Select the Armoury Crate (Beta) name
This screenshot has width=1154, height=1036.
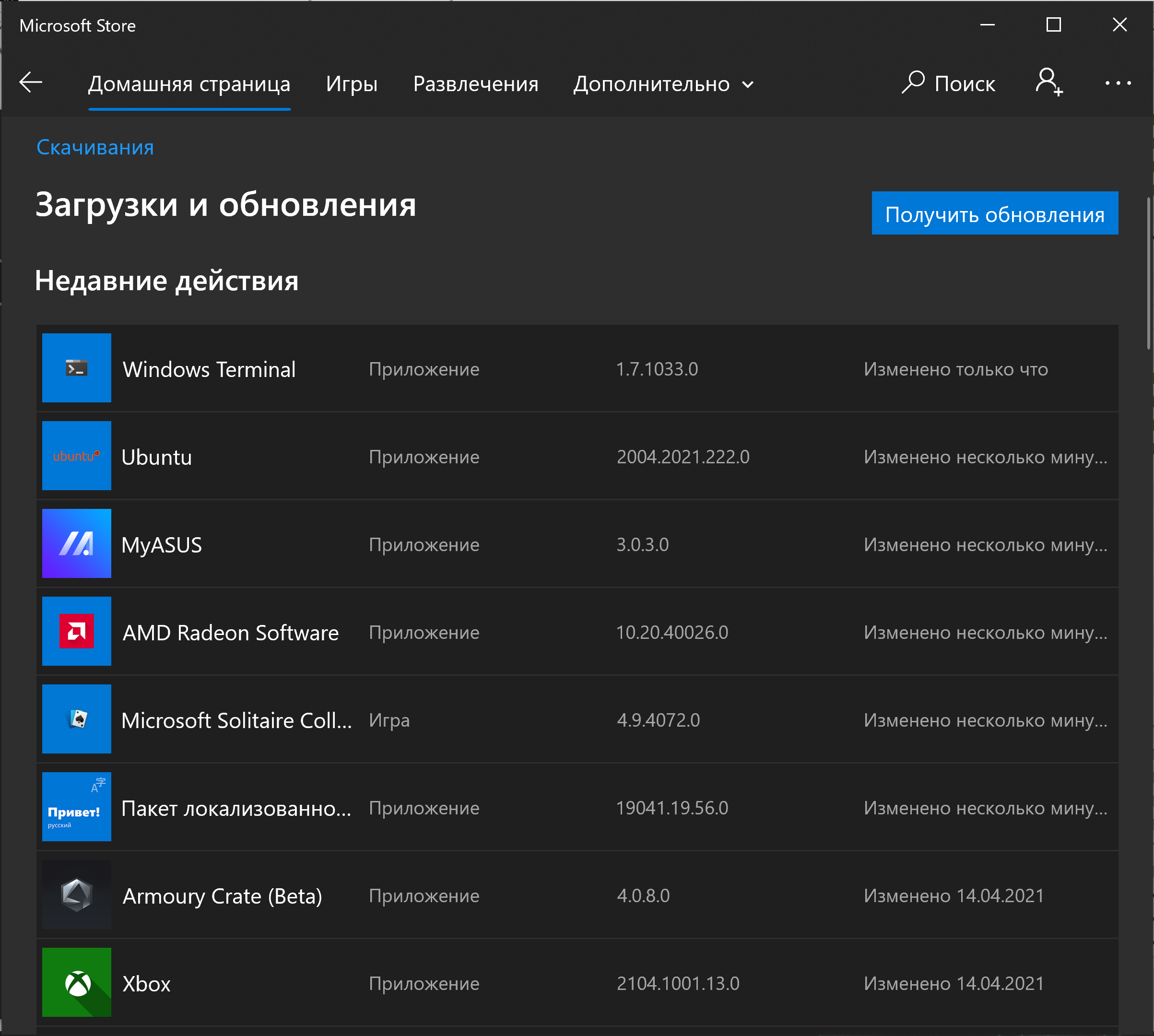point(223,896)
